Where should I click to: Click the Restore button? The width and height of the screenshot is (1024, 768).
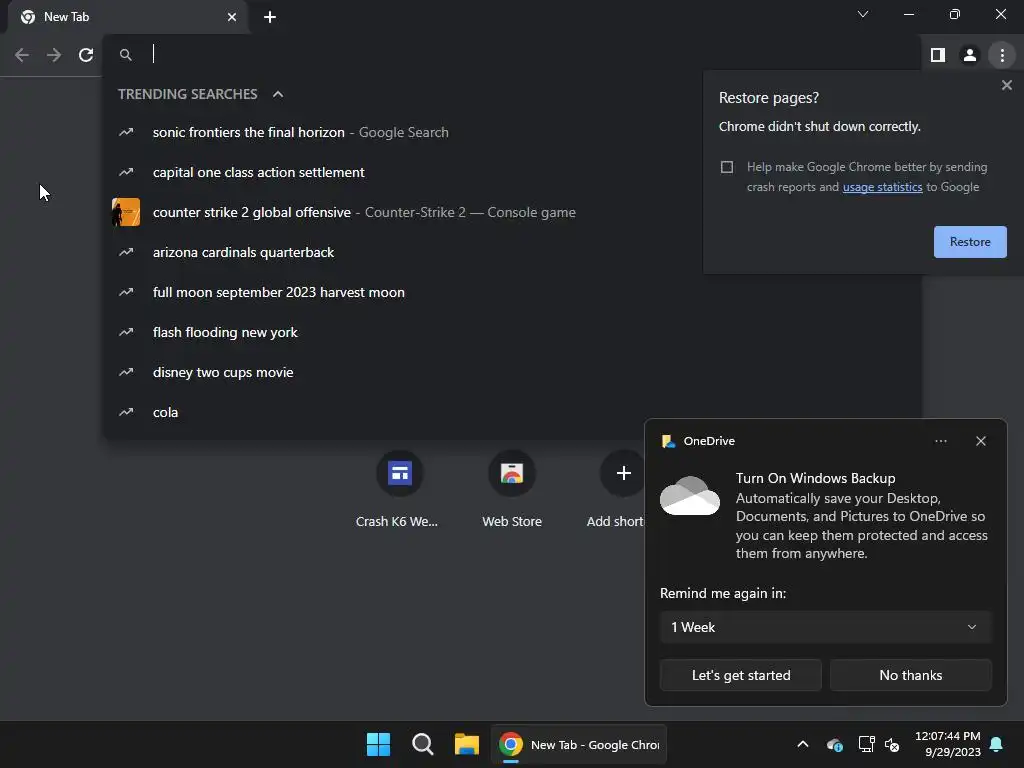(x=970, y=242)
